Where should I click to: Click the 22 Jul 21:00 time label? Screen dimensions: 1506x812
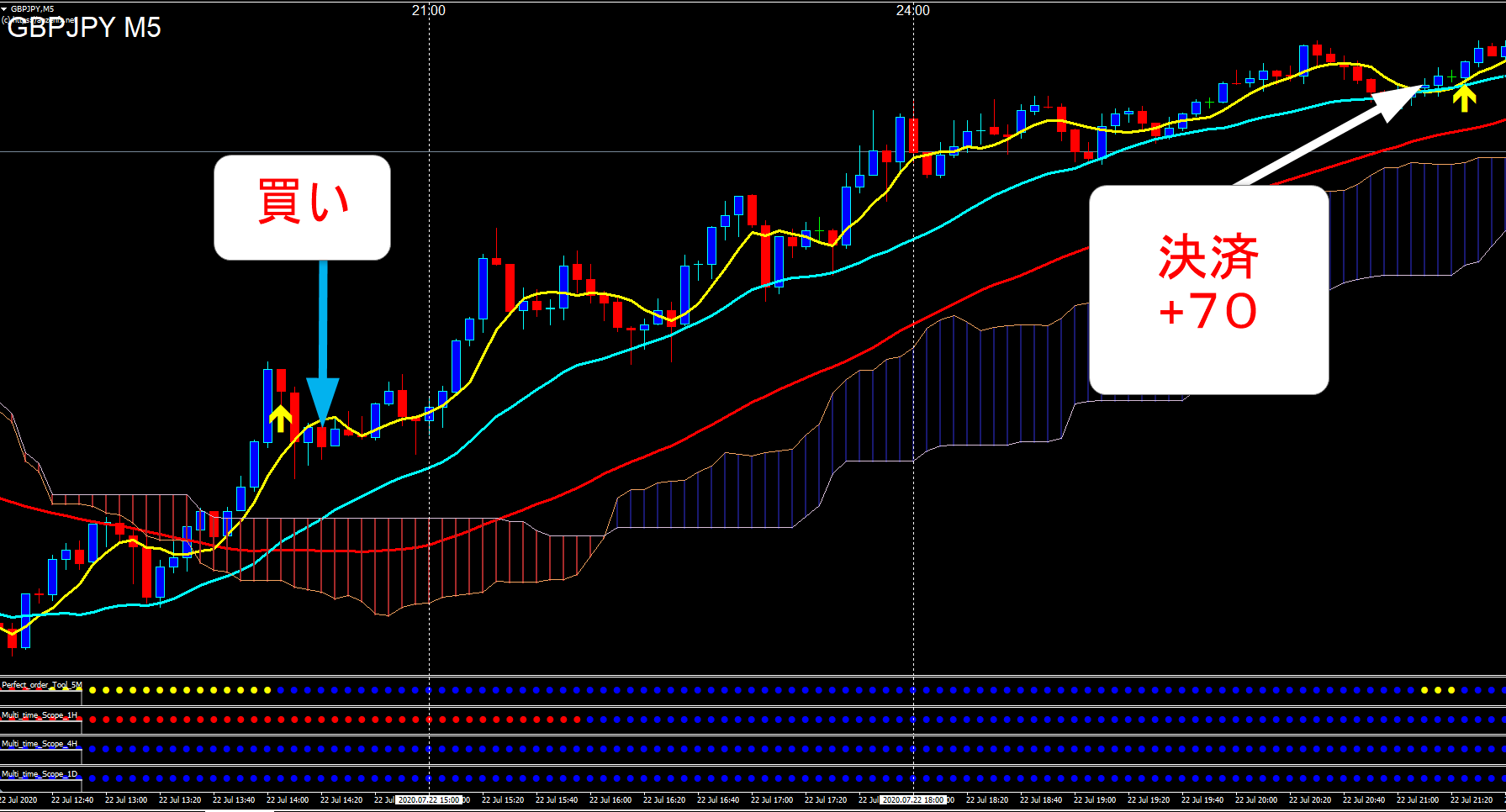[x=1418, y=800]
